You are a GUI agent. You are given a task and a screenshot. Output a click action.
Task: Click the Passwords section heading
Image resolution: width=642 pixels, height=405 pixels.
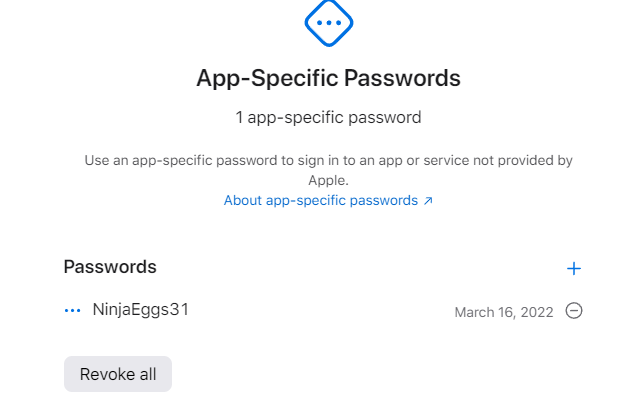click(110, 267)
